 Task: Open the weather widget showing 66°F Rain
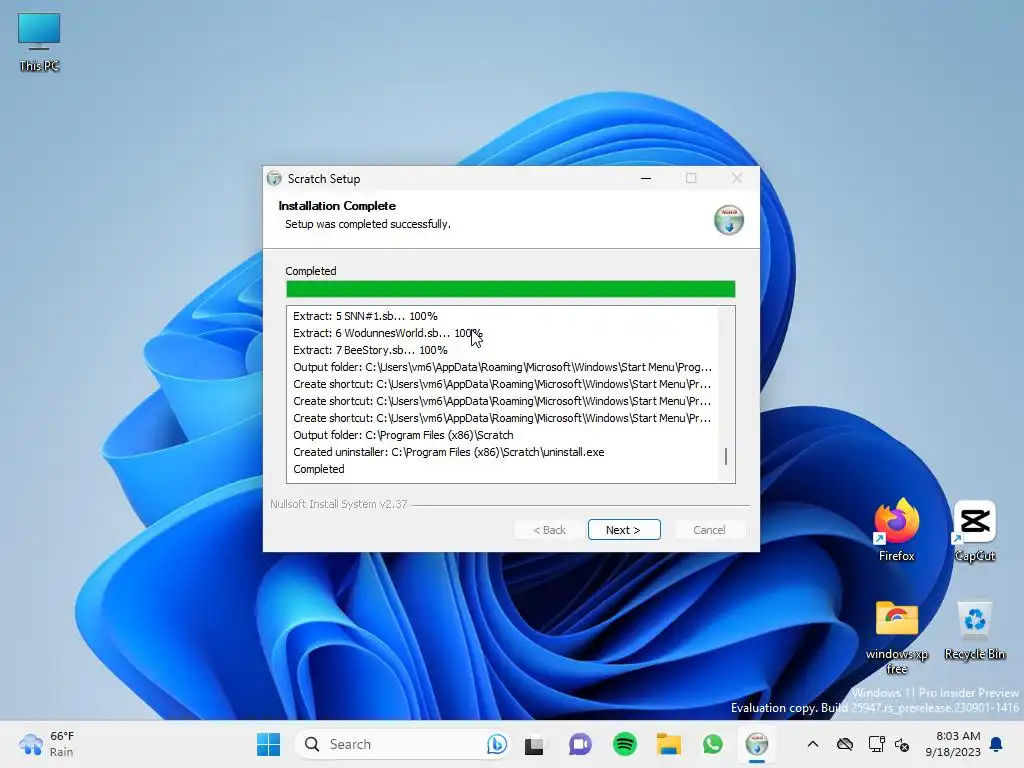click(47, 744)
